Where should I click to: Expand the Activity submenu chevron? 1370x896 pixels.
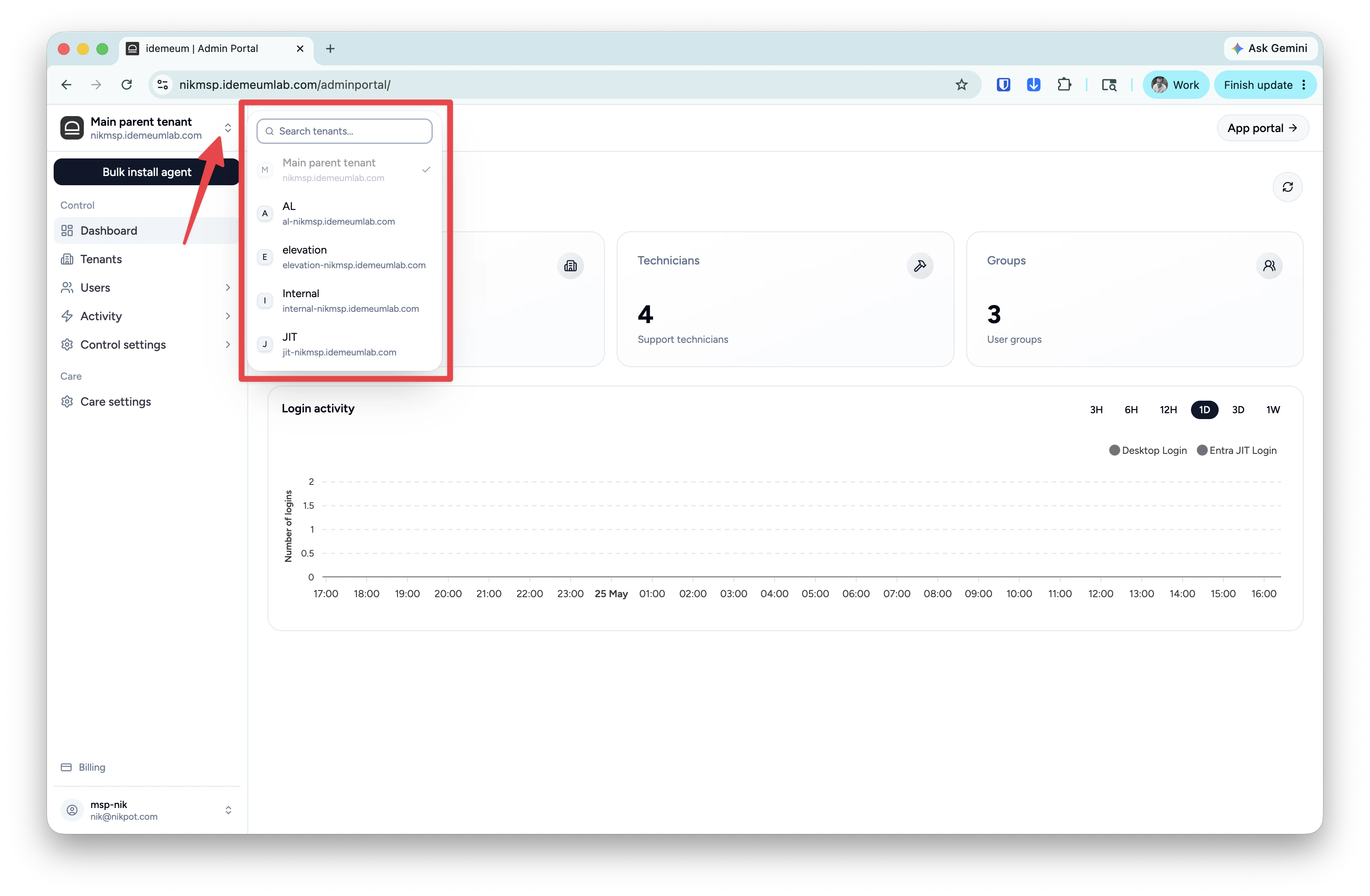point(228,316)
